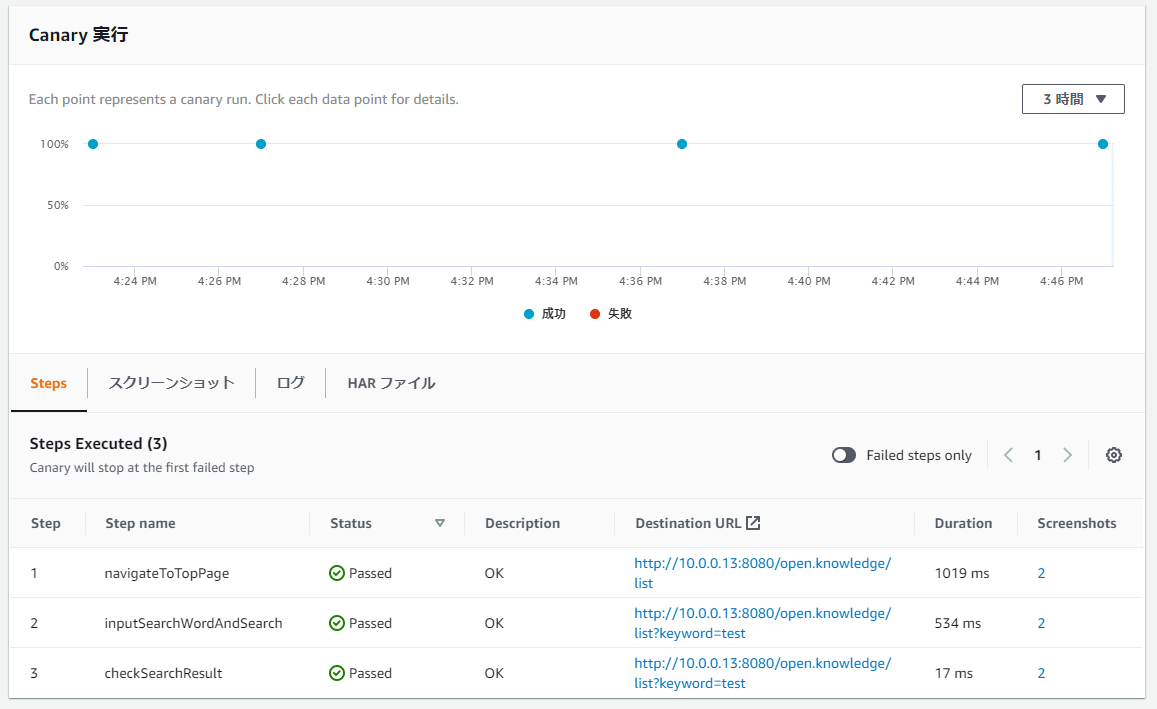Viewport: 1157px width, 709px height.
Task: Open the スクリーンショット tab
Action: [x=171, y=383]
